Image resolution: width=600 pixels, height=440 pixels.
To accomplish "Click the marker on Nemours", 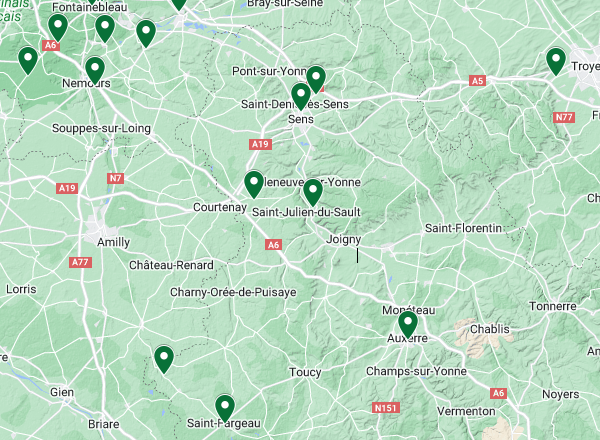I will (x=95, y=70).
